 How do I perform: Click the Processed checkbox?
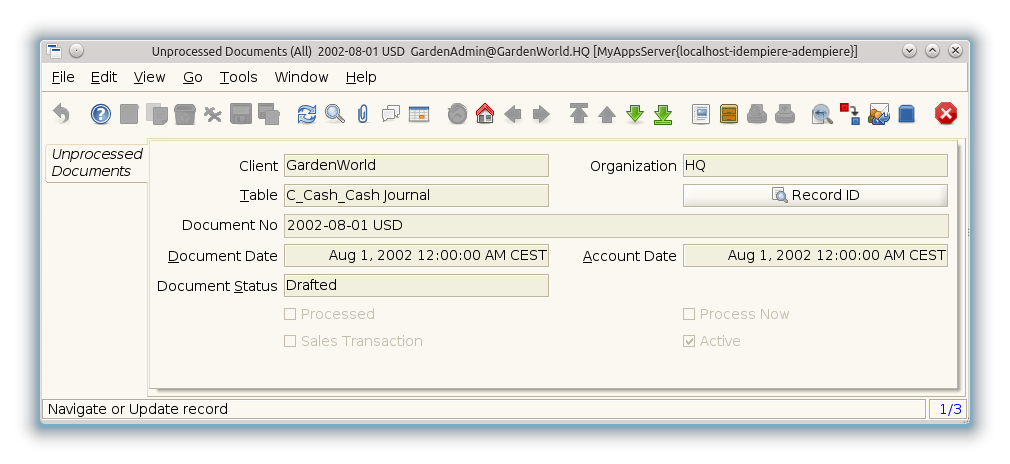pyautogui.click(x=291, y=314)
